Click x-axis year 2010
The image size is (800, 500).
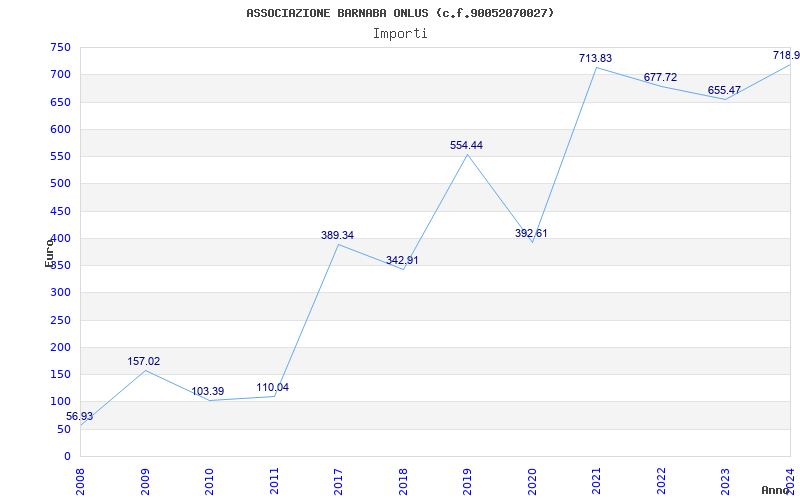pyautogui.click(x=210, y=482)
